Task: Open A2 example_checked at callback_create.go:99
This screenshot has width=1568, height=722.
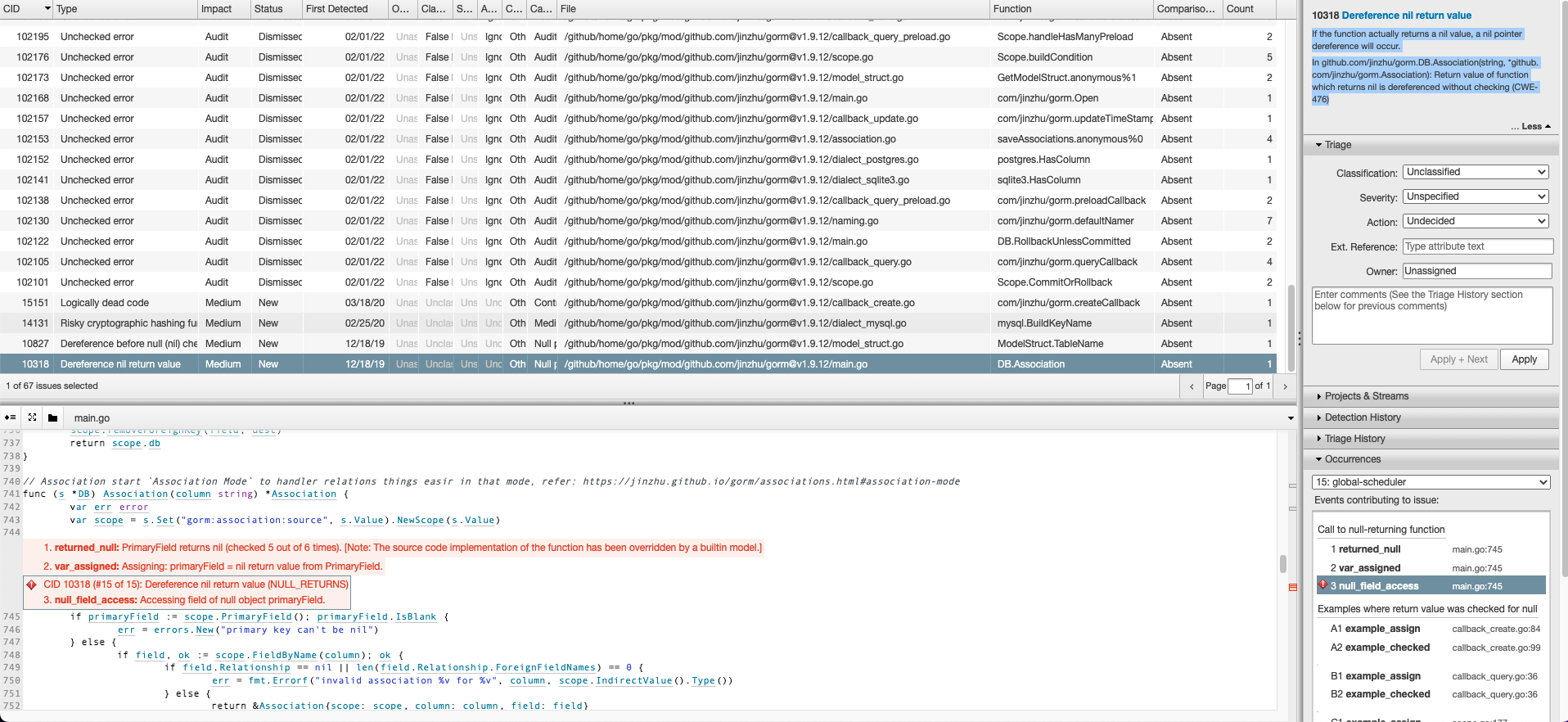Action: click(x=1431, y=648)
